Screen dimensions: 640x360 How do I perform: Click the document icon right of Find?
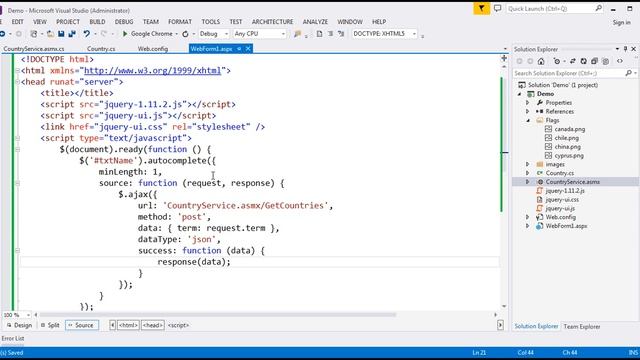pyautogui.click(x=319, y=34)
